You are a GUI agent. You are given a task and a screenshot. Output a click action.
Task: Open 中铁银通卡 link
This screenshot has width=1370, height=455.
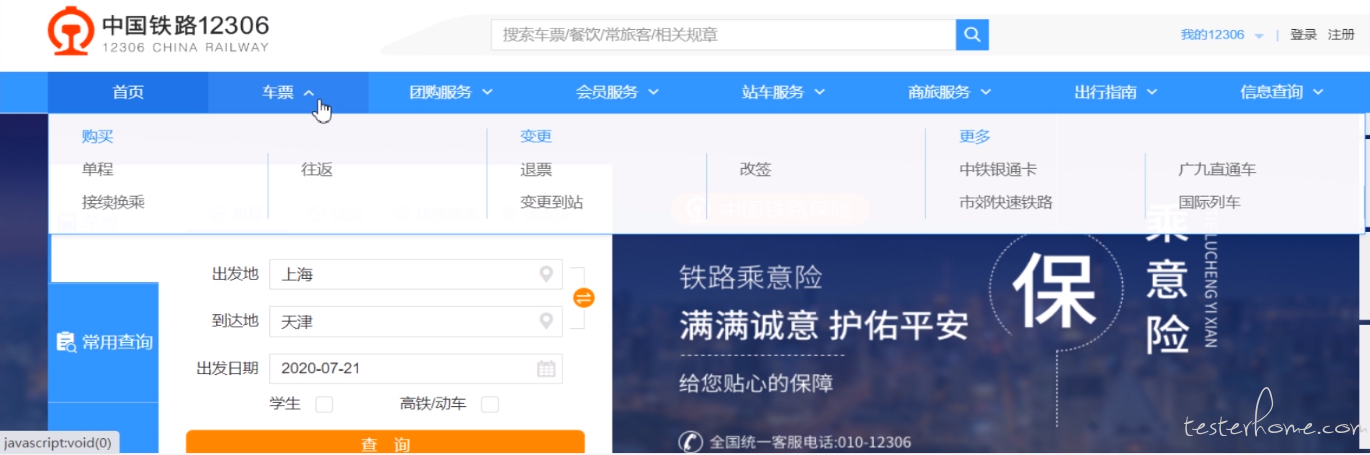coord(998,170)
